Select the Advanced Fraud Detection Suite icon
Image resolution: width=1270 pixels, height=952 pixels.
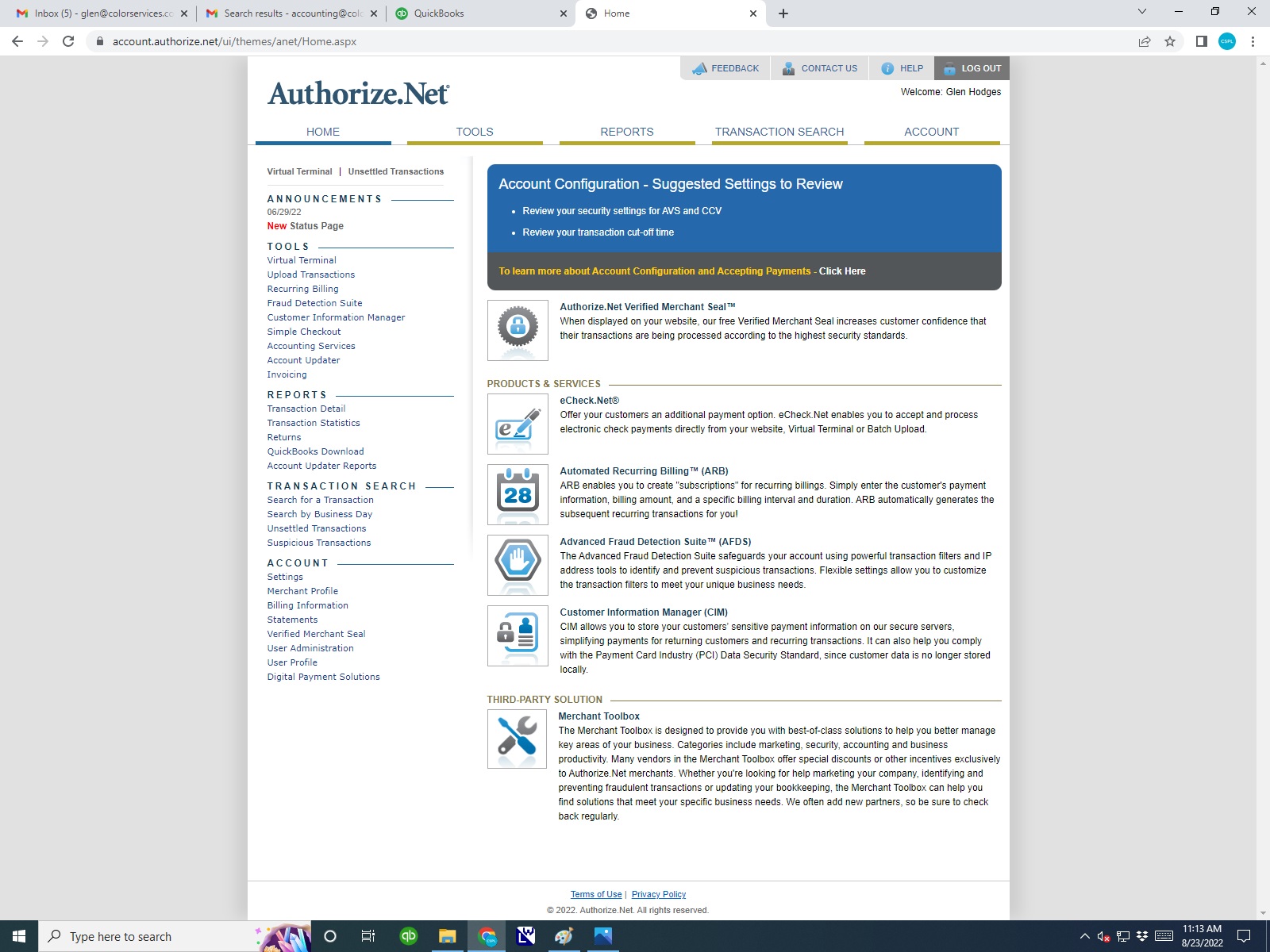[x=518, y=565]
